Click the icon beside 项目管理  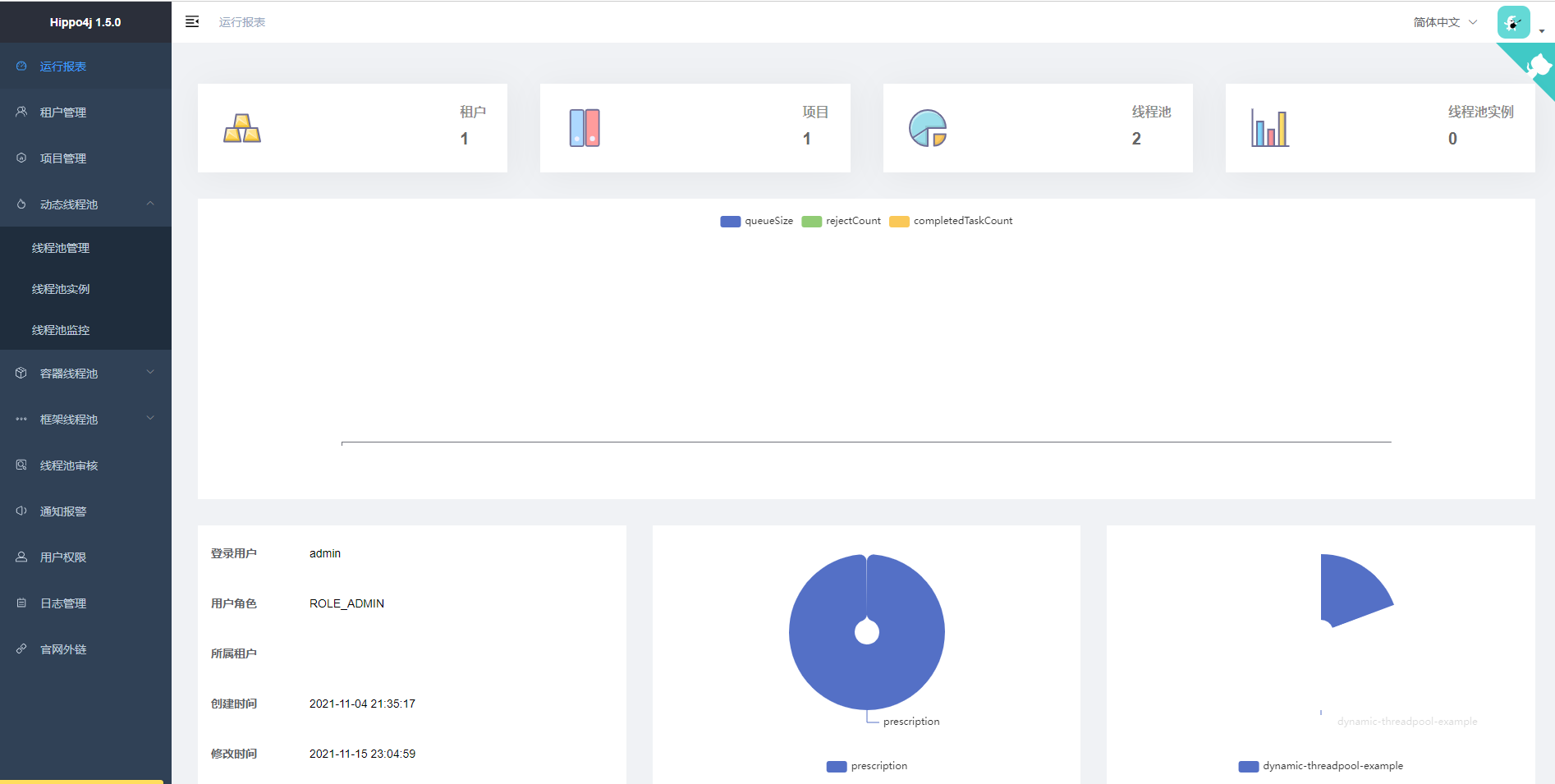(x=21, y=158)
